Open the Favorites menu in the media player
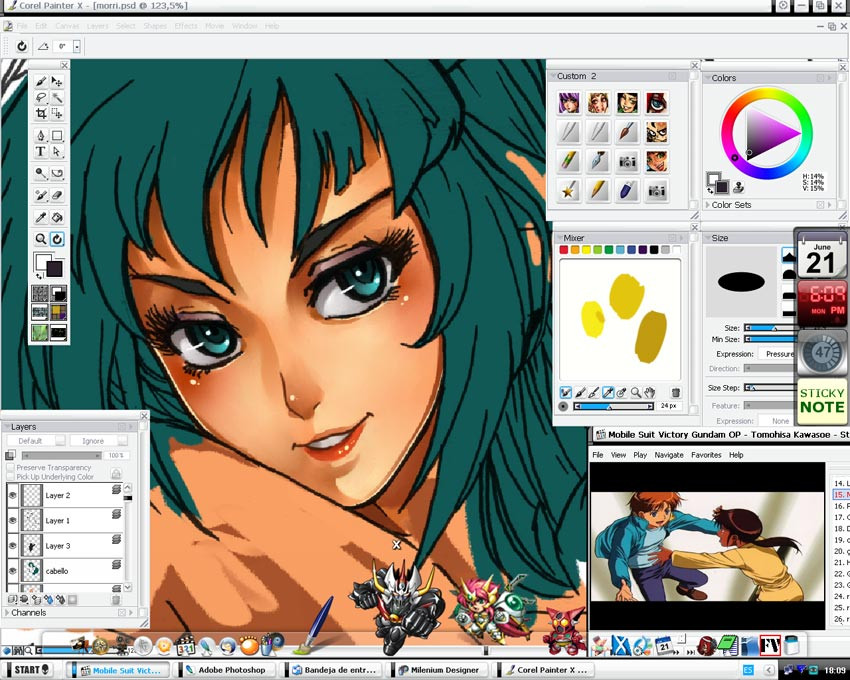 (x=706, y=455)
